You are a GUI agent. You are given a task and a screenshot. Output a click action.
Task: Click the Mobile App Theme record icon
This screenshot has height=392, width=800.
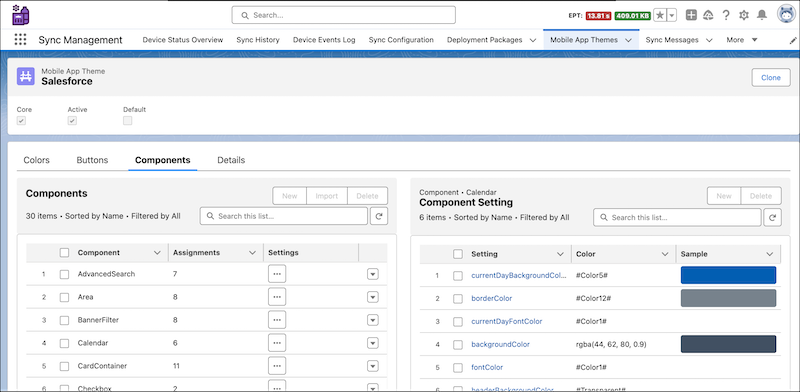coord(26,76)
